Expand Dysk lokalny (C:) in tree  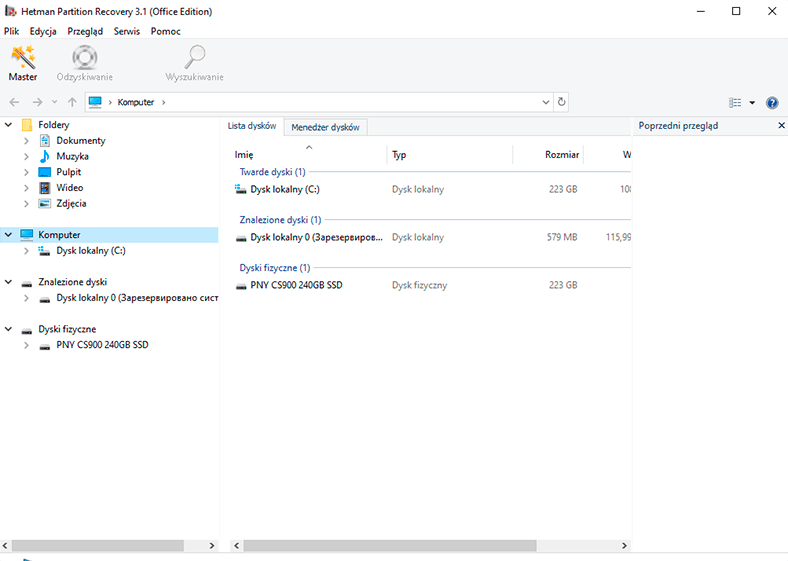pyautogui.click(x=27, y=251)
